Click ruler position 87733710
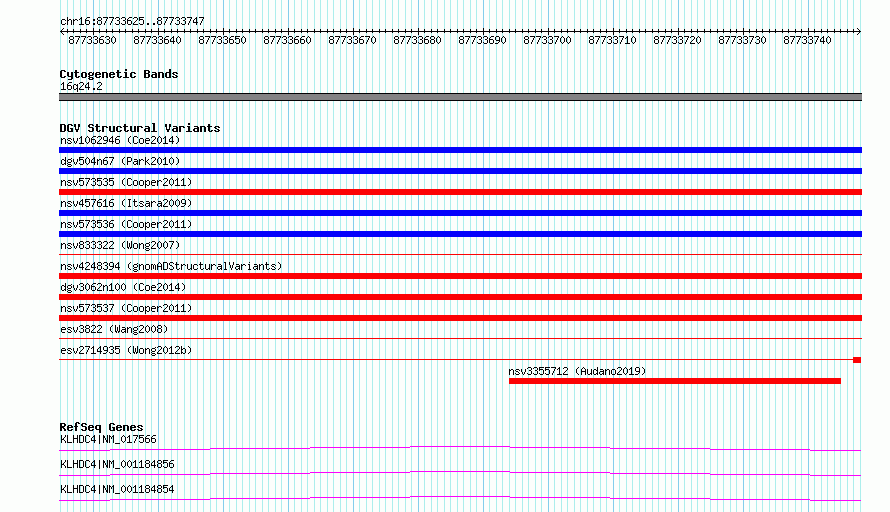Screen dimensions: 890x512 pos(612,40)
